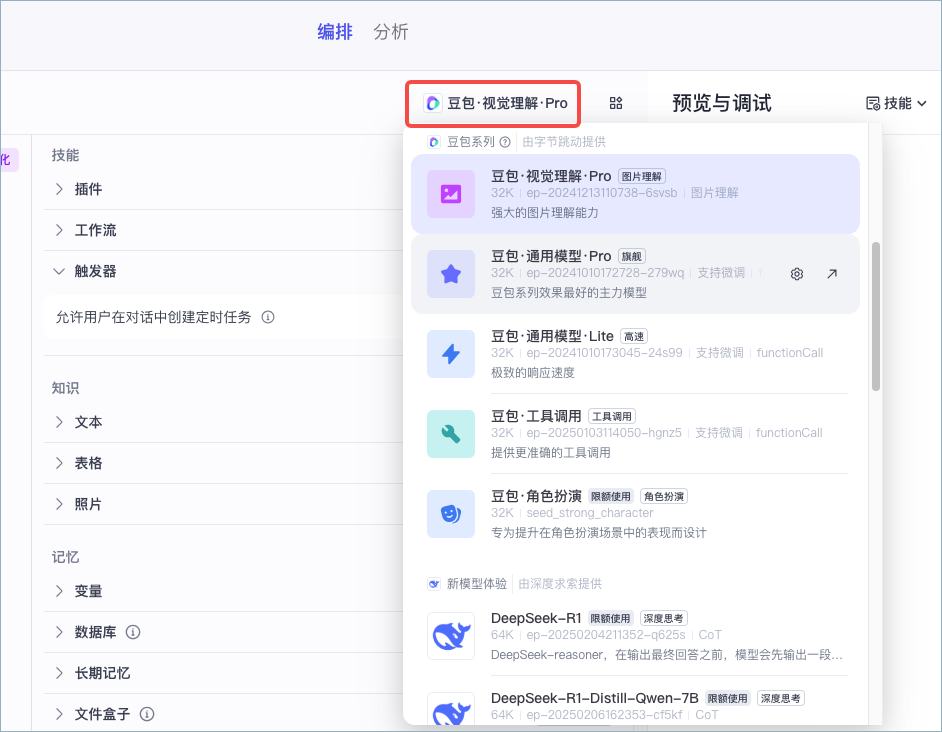Screen dimensions: 942x732
Task: Click the whale logo of DeepSeek-R1-Distill-Qwen-7B
Action: click(x=451, y=710)
